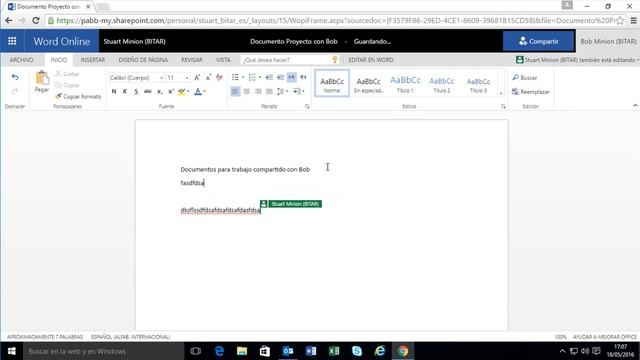
Task: Switch to the DISEÑO DE PÁGINA tab
Action: tap(143, 60)
